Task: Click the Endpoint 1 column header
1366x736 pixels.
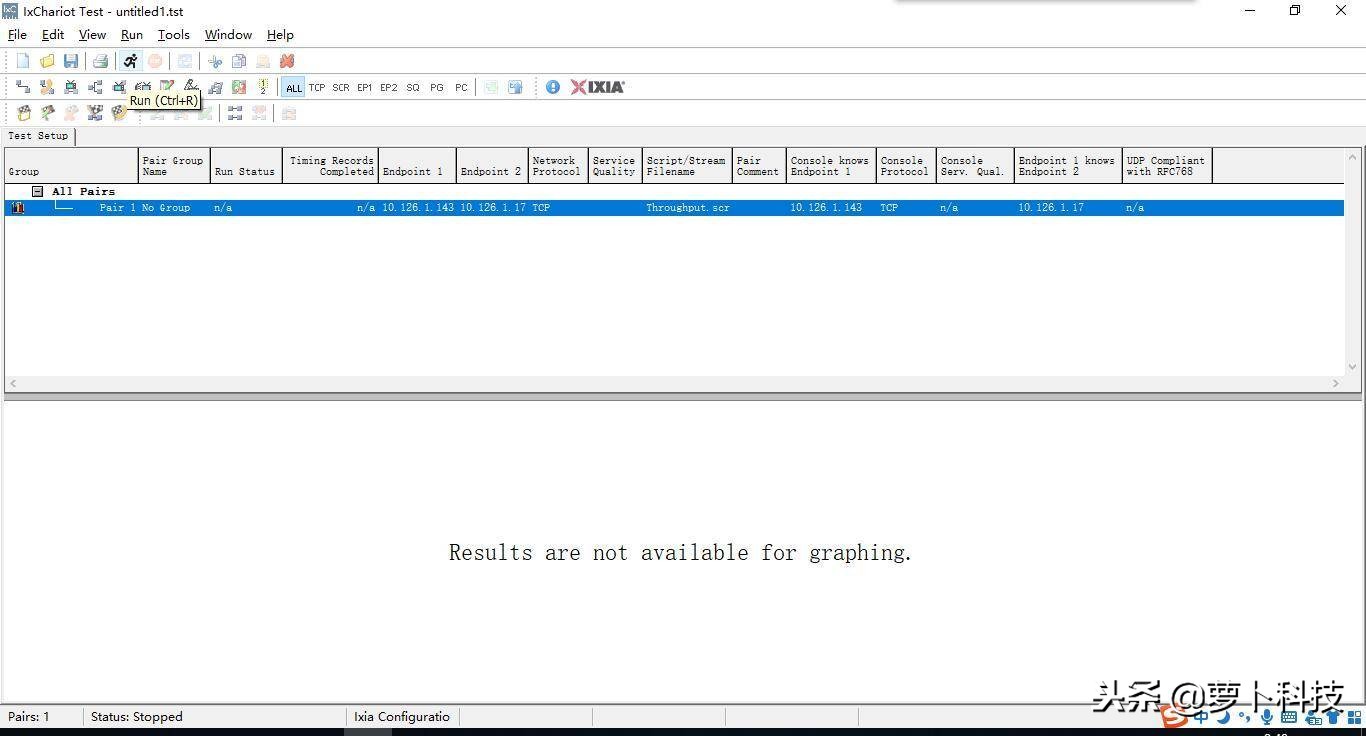Action: [x=416, y=166]
